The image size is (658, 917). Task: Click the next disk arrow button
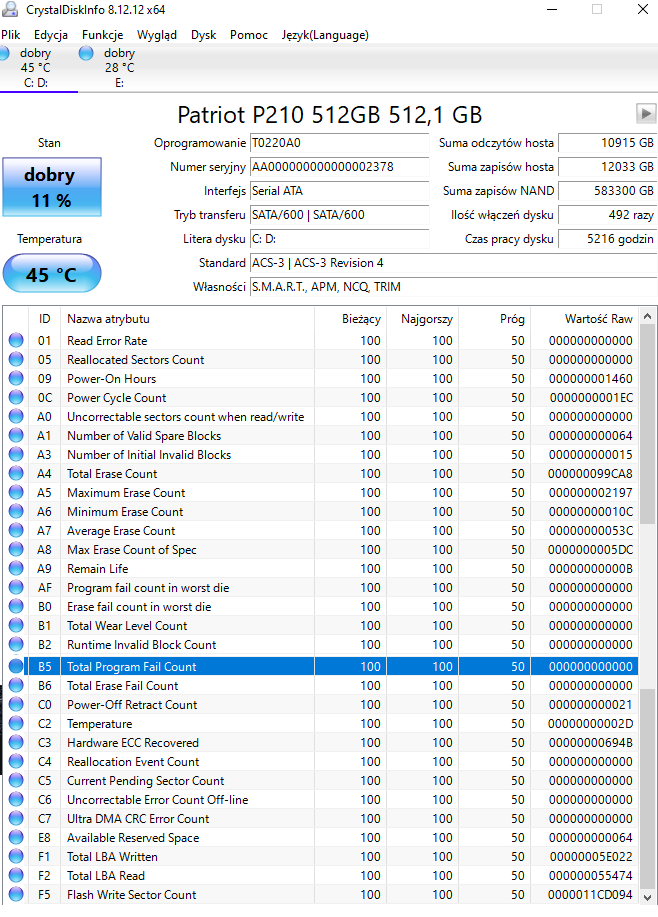(x=646, y=113)
